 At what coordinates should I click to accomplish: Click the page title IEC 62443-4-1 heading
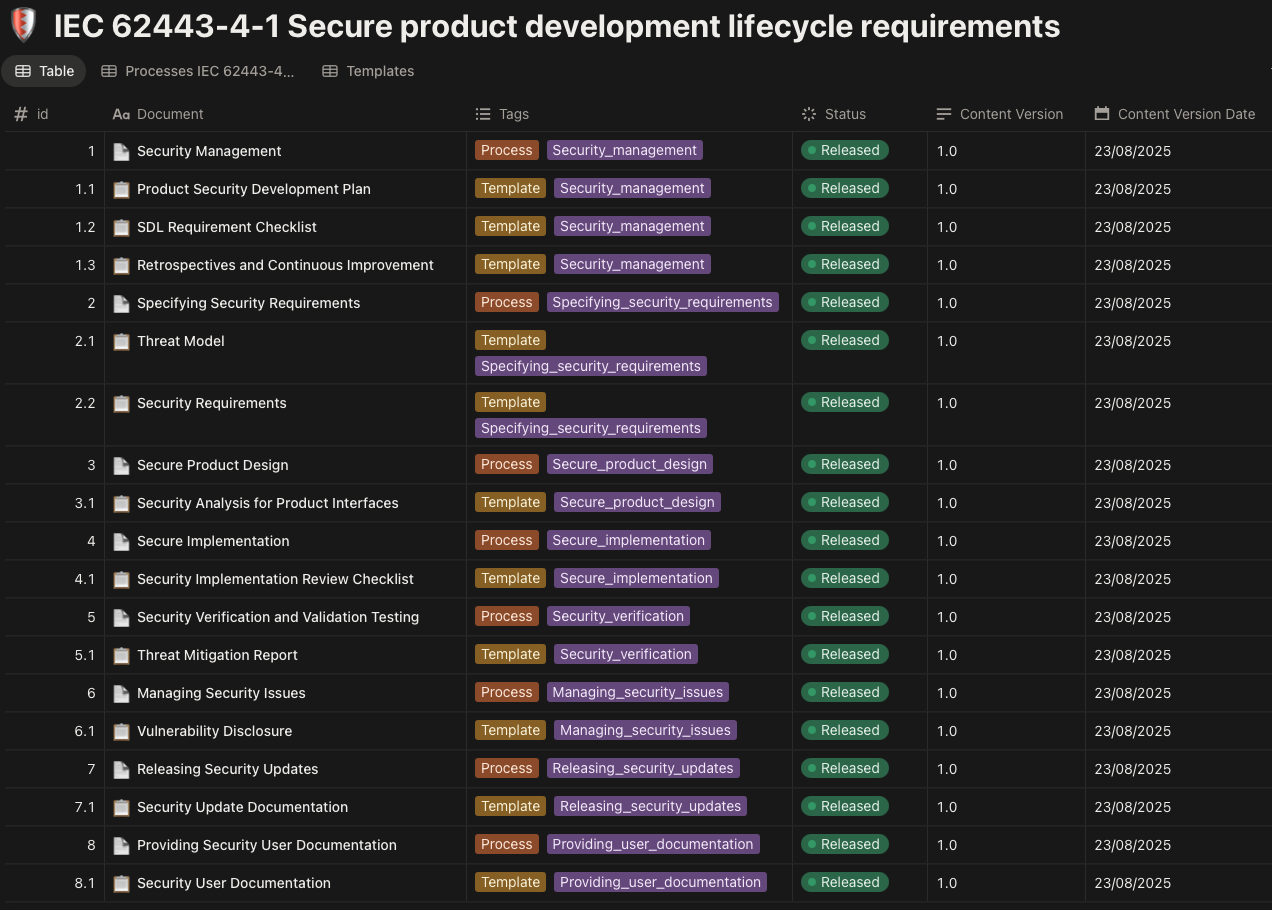[x=557, y=26]
